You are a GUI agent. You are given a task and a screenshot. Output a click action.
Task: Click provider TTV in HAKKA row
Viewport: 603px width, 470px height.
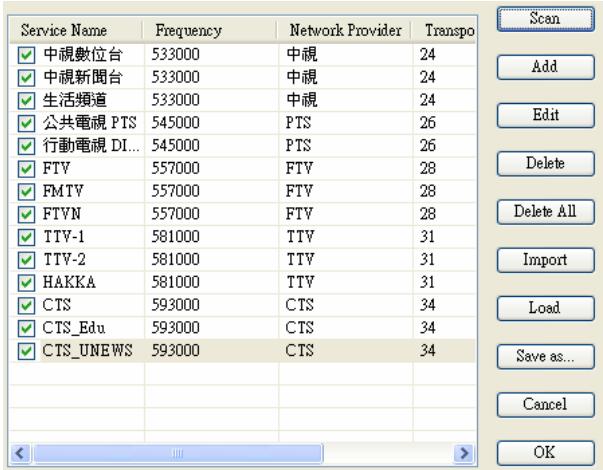300,282
